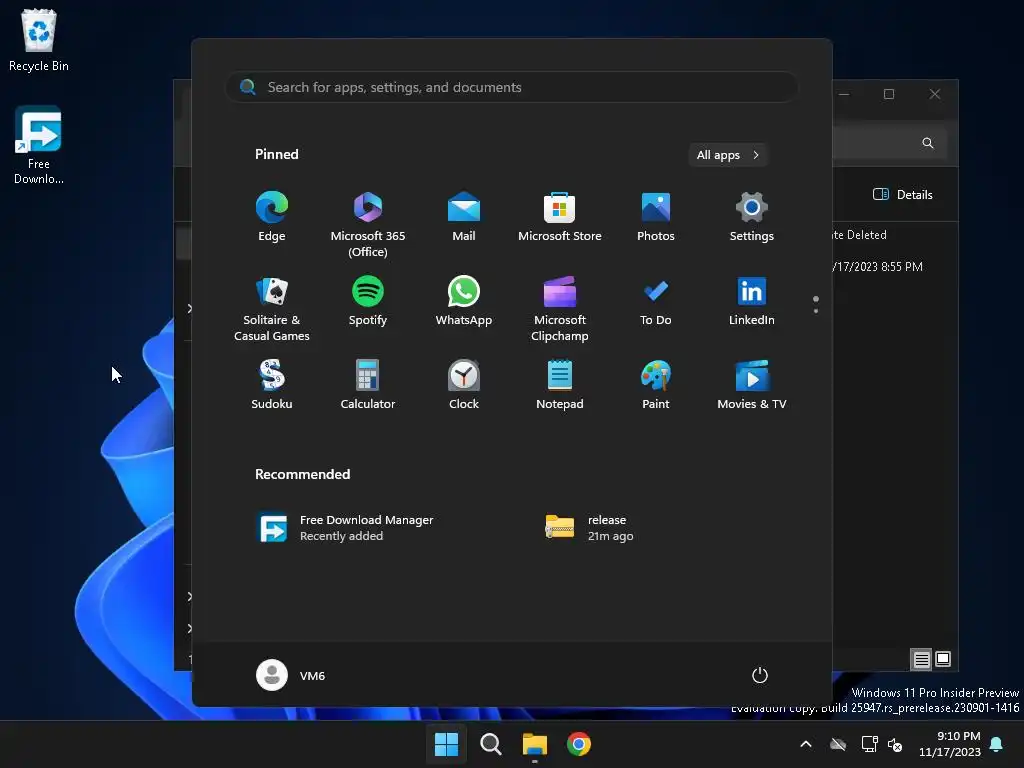This screenshot has width=1024, height=768.
Task: Launch Microsoft 365 (Office) app
Action: (x=368, y=224)
